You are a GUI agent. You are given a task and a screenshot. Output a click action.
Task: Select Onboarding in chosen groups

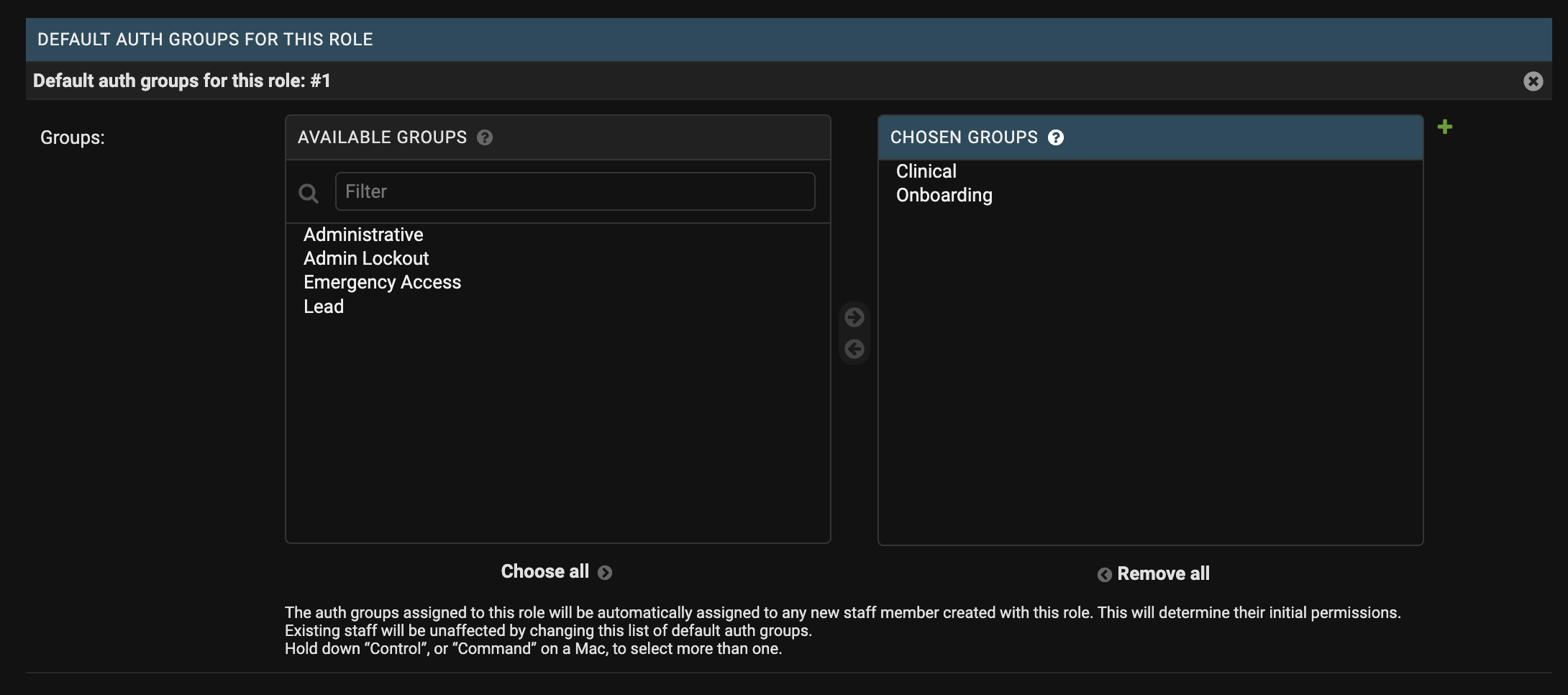pyautogui.click(x=944, y=195)
